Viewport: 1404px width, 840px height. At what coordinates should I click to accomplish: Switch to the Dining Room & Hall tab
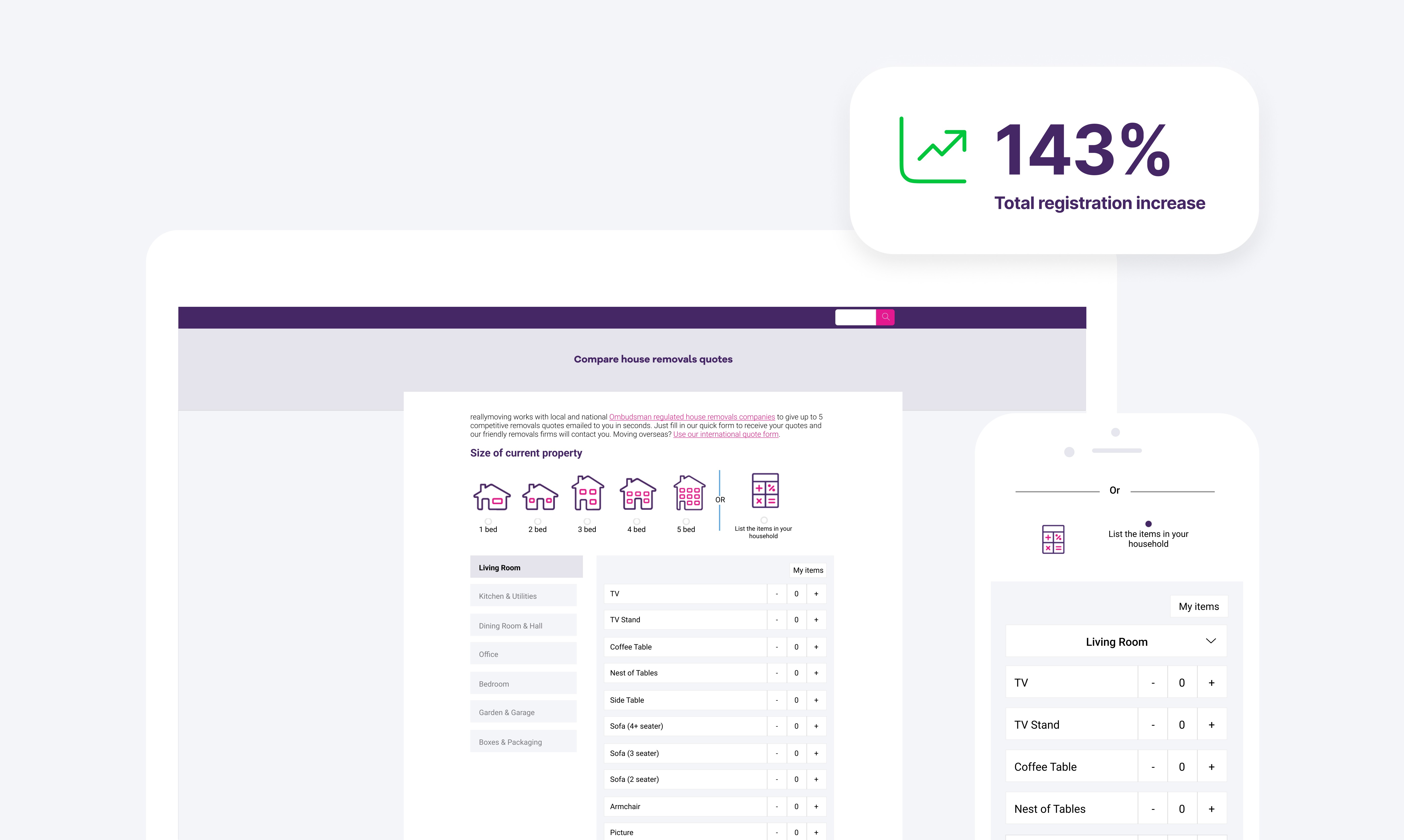tap(524, 625)
